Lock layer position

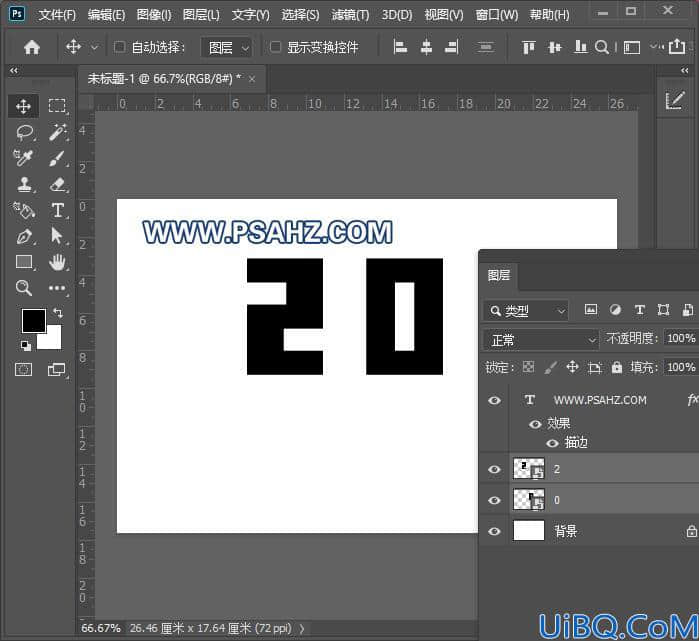coord(572,367)
